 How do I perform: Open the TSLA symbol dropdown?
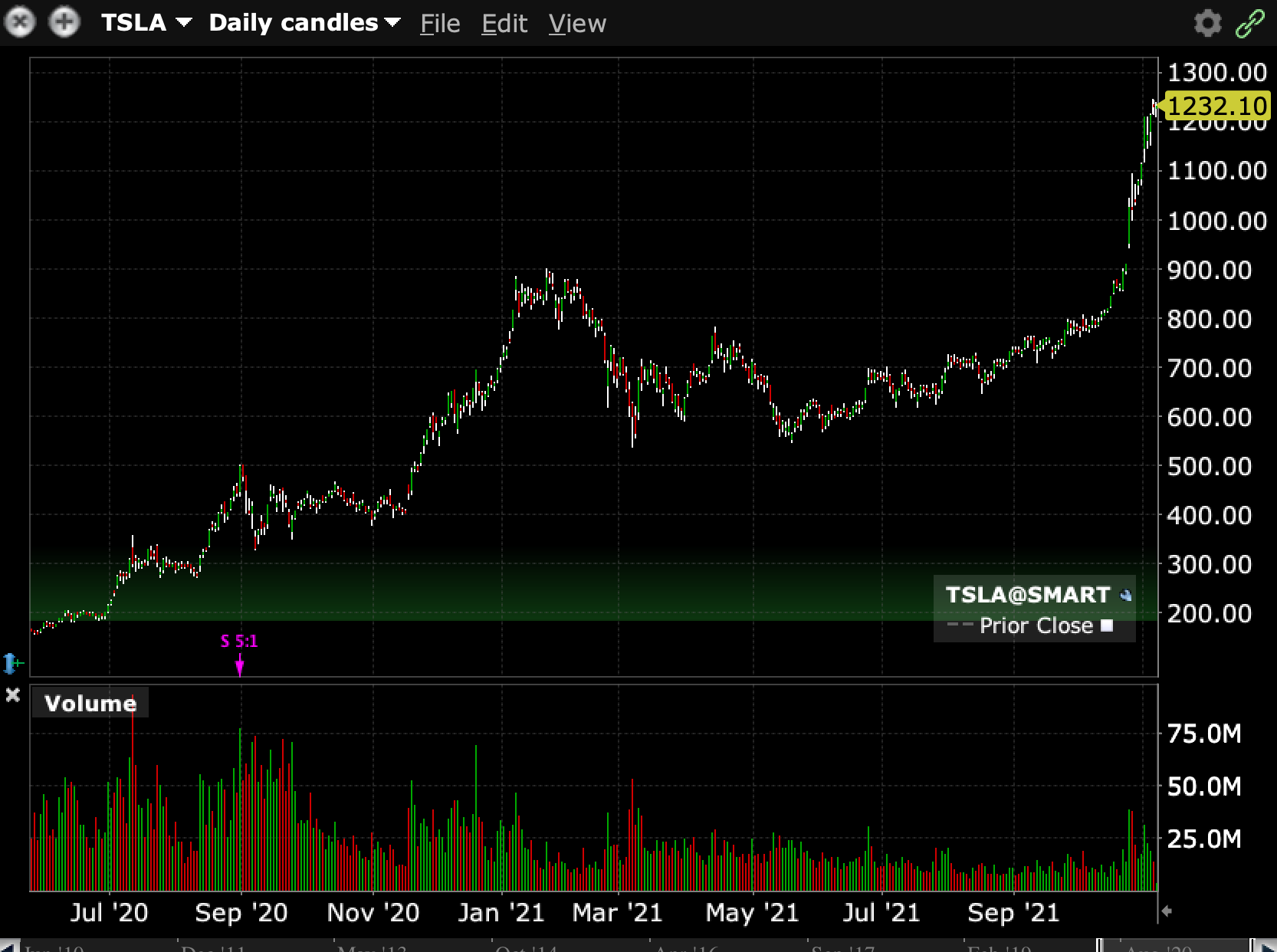[x=146, y=22]
